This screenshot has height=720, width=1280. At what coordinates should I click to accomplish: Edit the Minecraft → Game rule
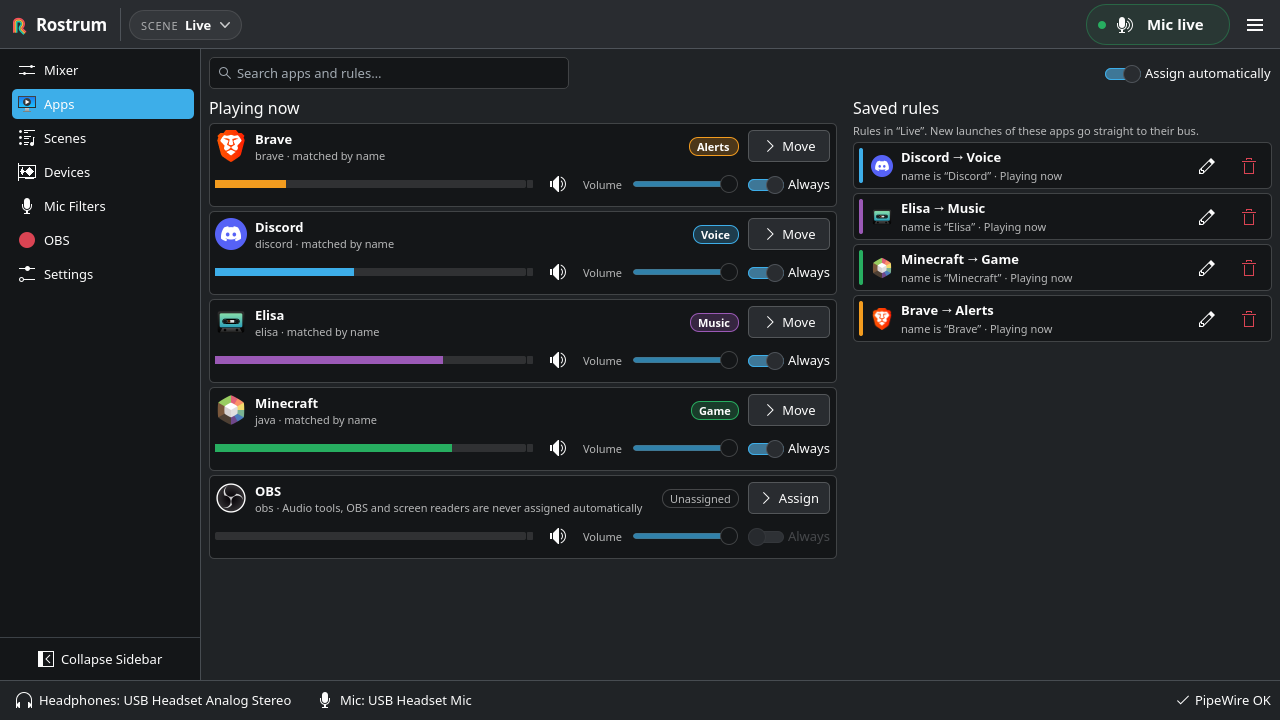tap(1207, 268)
